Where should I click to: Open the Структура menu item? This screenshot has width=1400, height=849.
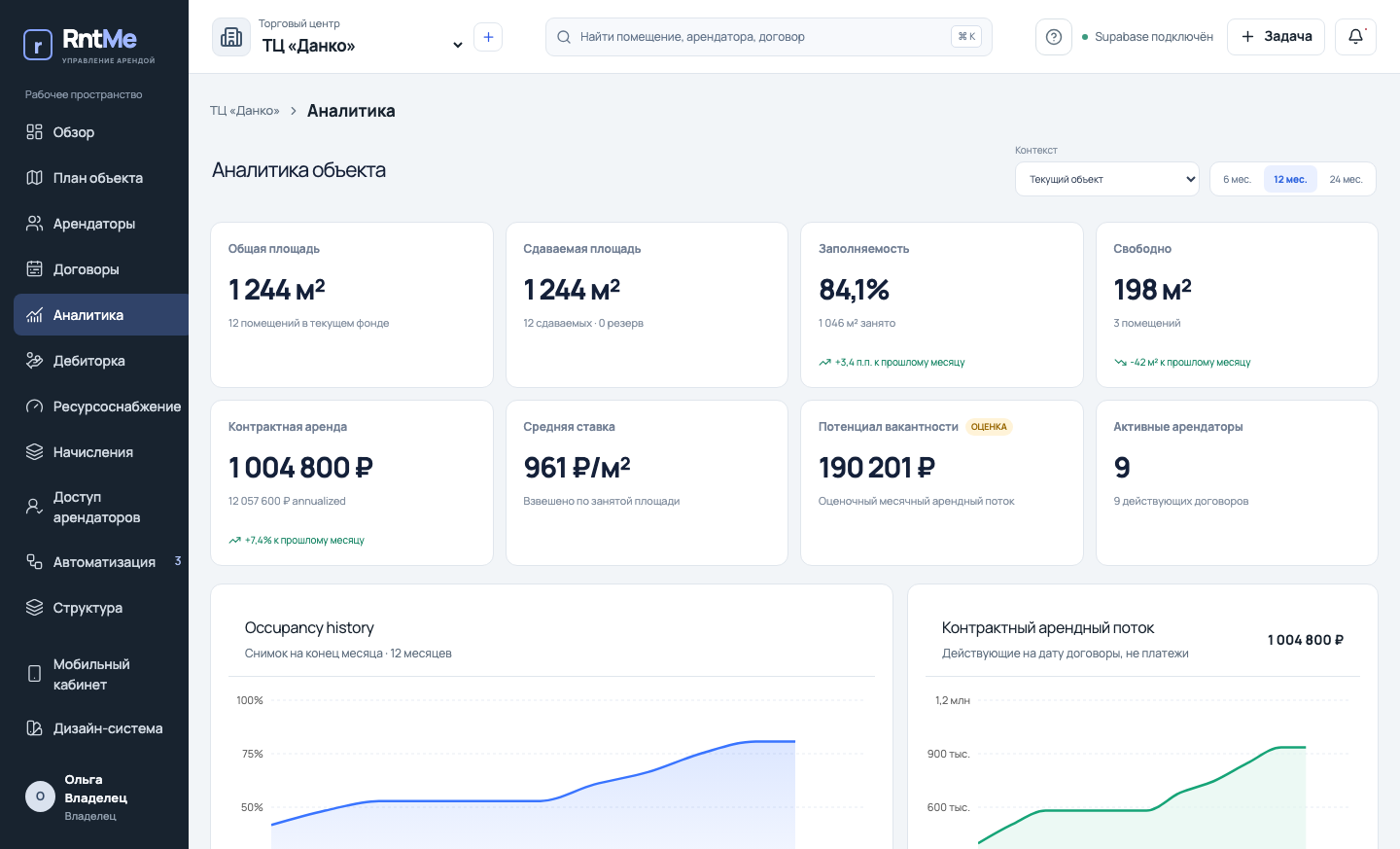pos(101,608)
